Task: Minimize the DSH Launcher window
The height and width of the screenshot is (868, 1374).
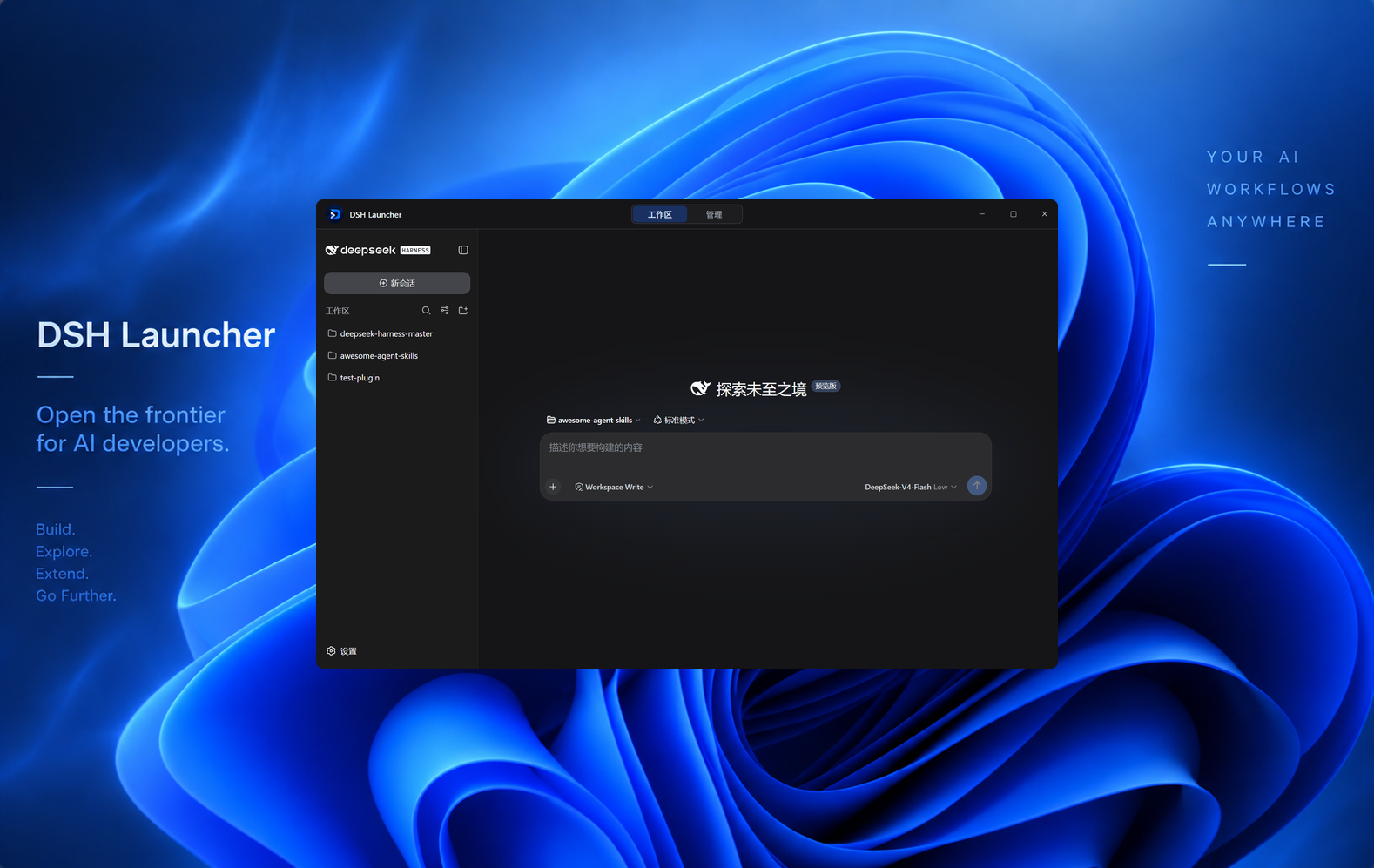Action: click(x=982, y=214)
